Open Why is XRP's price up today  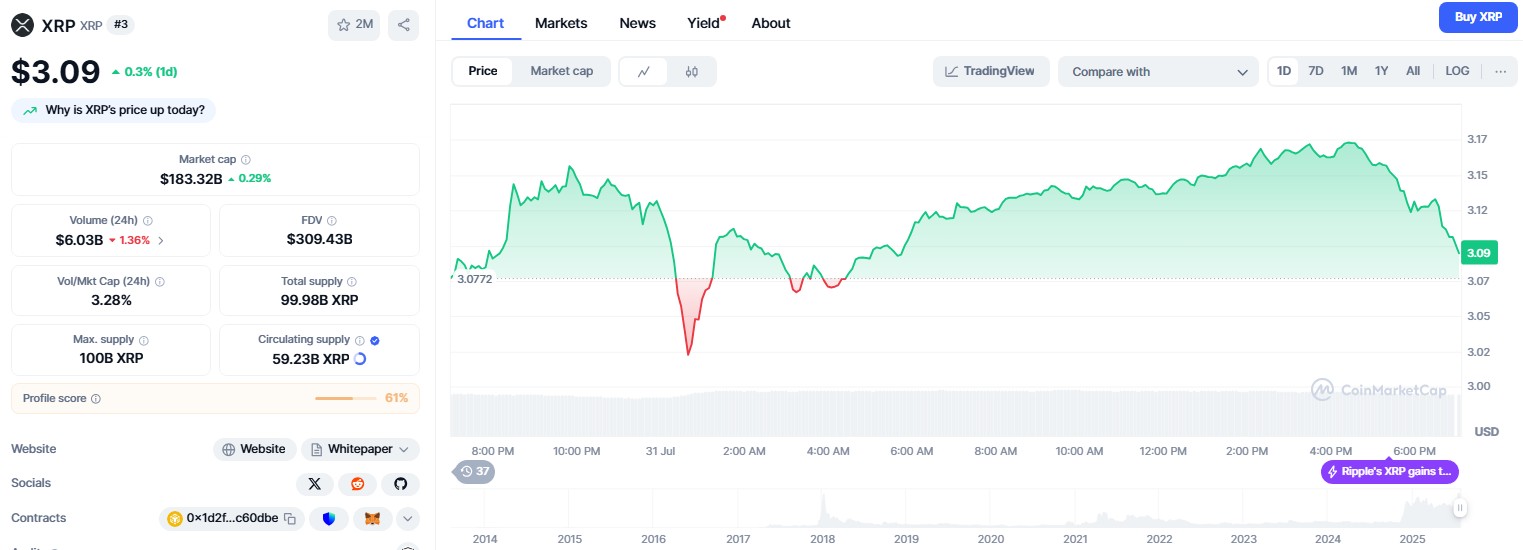(114, 110)
